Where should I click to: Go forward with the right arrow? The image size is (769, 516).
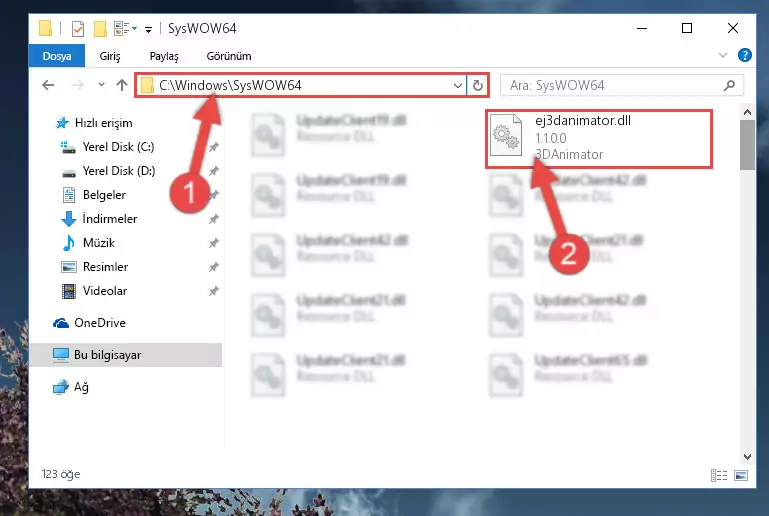77,85
